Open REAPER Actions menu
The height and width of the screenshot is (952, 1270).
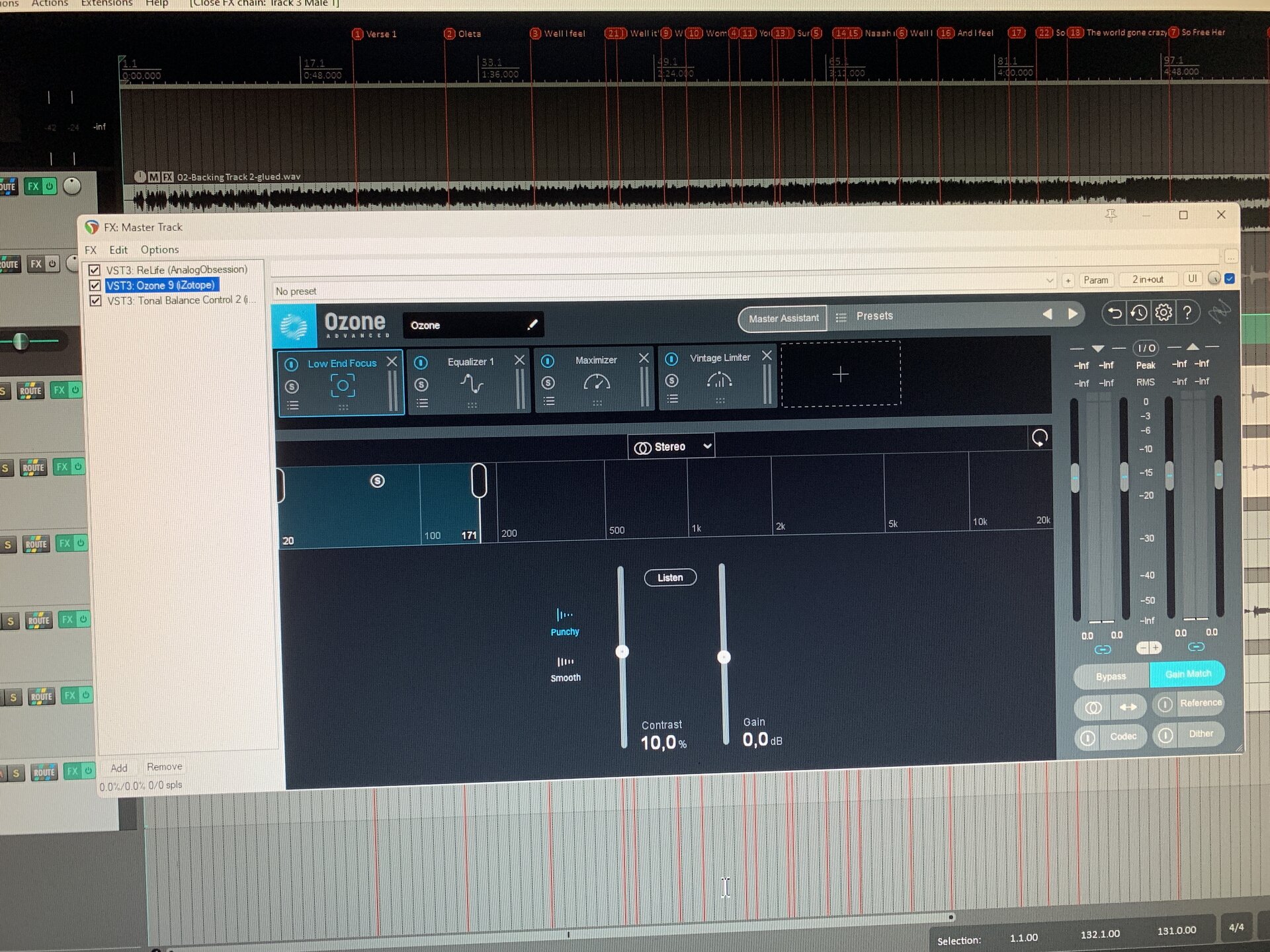coord(50,3)
